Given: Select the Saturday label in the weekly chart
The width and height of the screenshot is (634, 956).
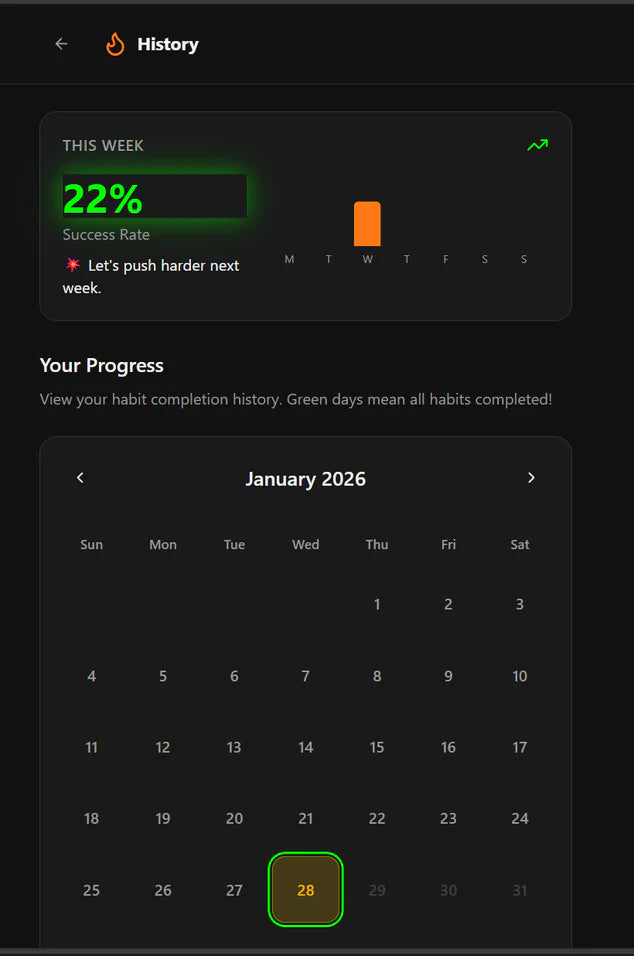Looking at the screenshot, I should click(x=485, y=258).
